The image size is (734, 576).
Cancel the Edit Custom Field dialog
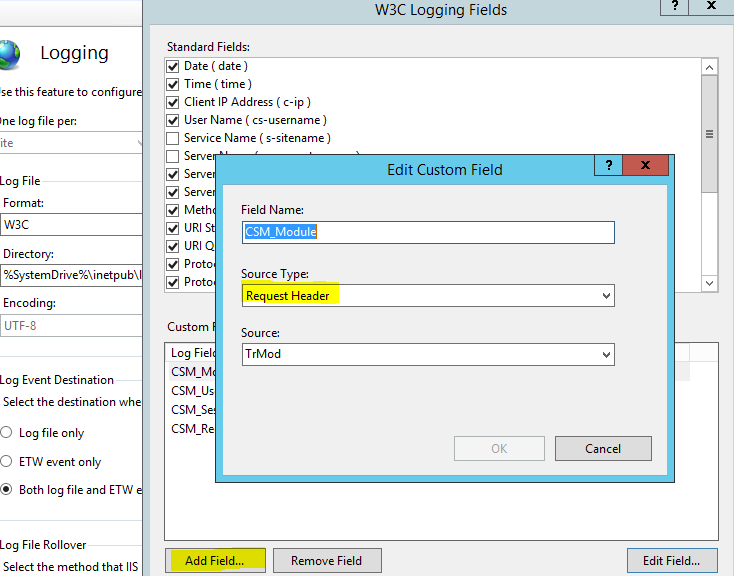click(602, 449)
